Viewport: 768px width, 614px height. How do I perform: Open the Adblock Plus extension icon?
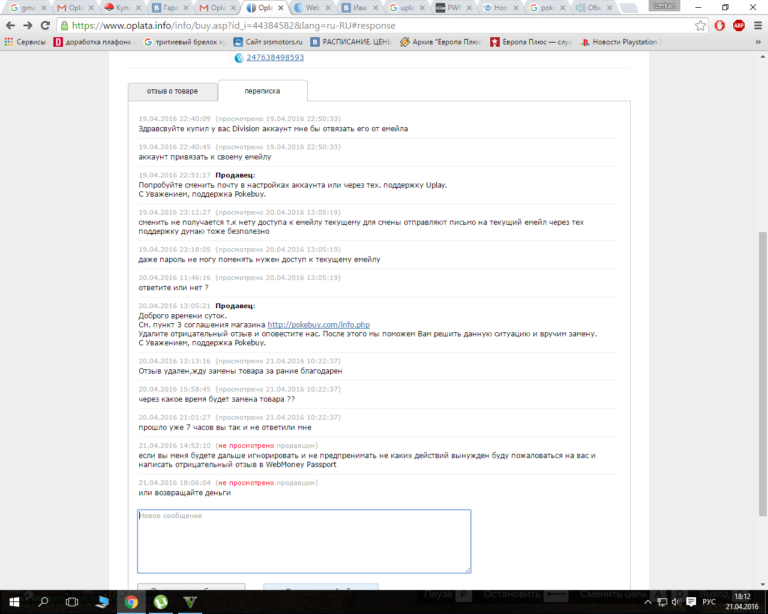pyautogui.click(x=739, y=25)
